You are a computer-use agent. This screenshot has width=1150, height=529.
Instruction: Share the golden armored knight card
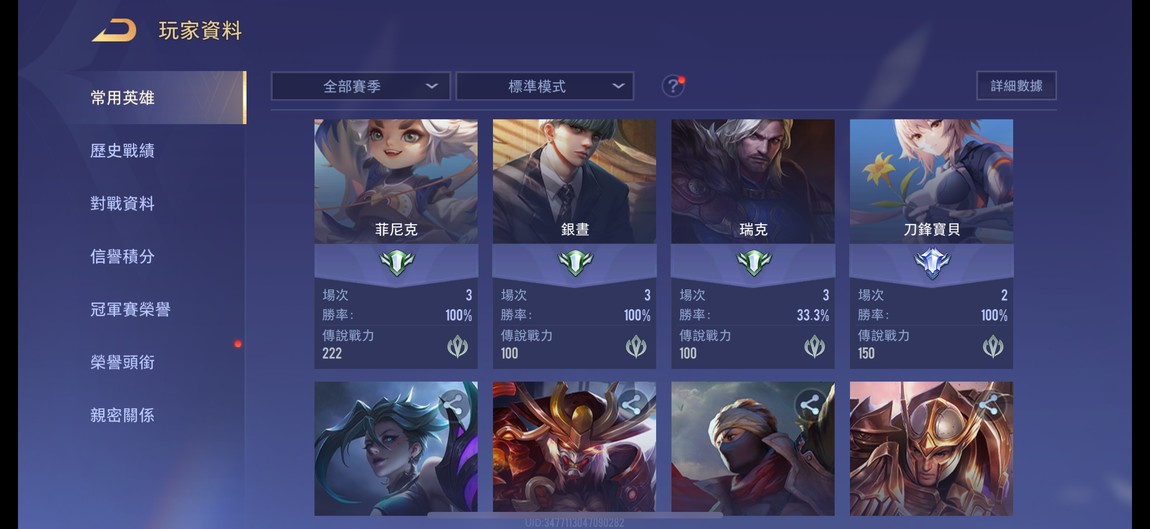tap(988, 403)
